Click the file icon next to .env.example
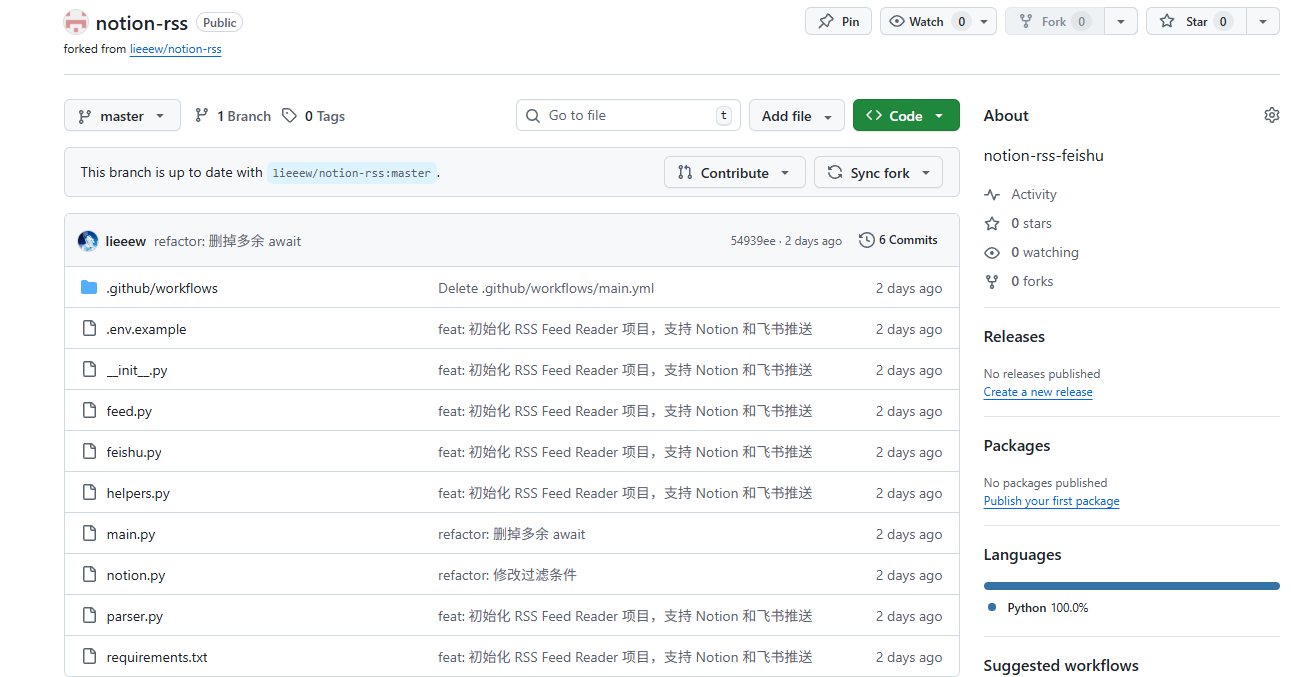This screenshot has height=677, width=1291. pos(89,329)
